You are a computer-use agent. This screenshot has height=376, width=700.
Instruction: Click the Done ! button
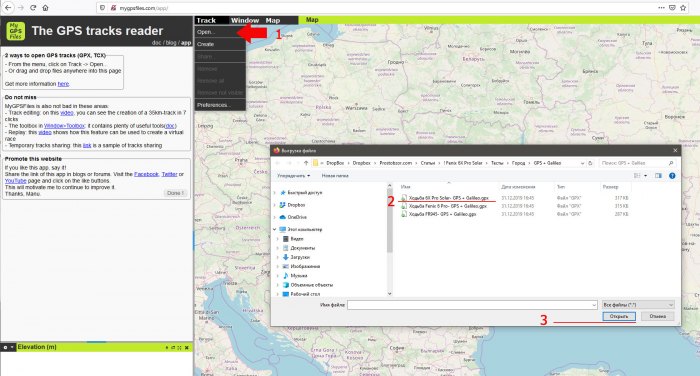175,193
